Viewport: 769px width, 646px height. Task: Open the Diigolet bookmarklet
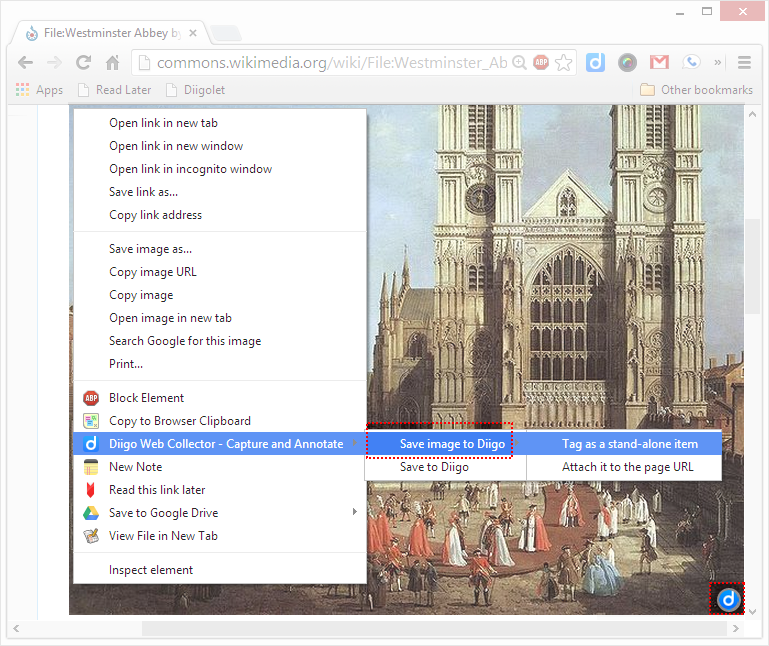click(195, 90)
